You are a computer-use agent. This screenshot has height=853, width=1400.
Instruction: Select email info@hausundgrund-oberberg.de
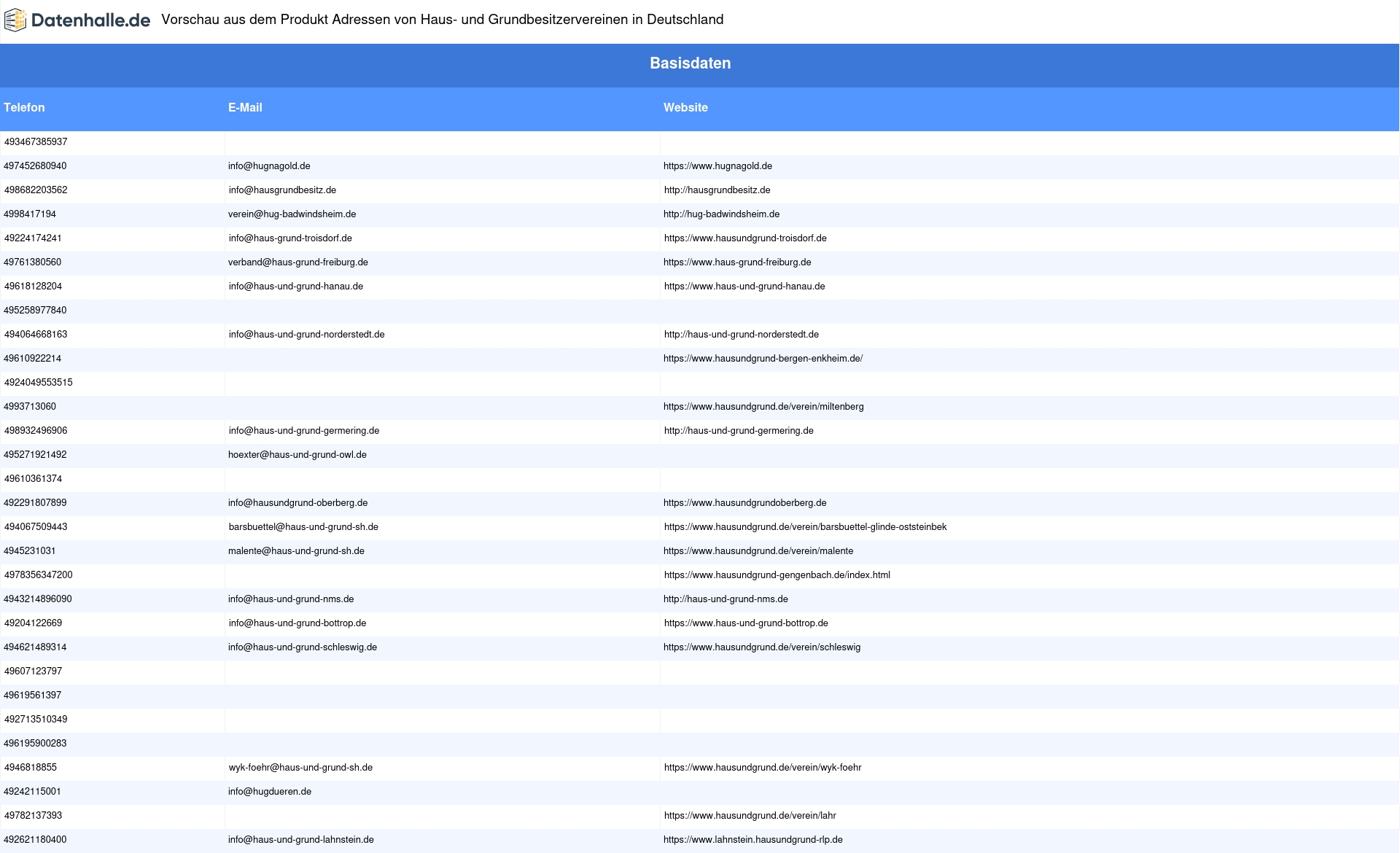(x=297, y=503)
